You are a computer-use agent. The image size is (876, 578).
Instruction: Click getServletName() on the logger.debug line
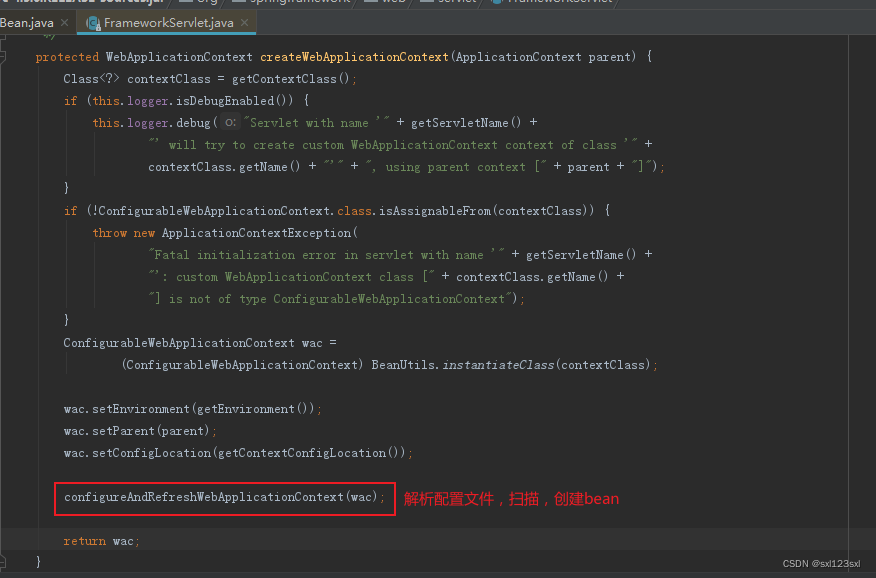click(466, 123)
